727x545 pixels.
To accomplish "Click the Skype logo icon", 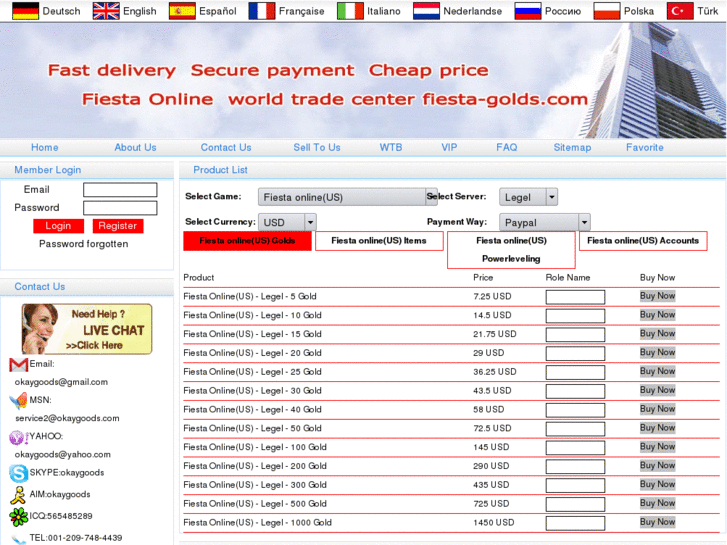I will point(19,473).
